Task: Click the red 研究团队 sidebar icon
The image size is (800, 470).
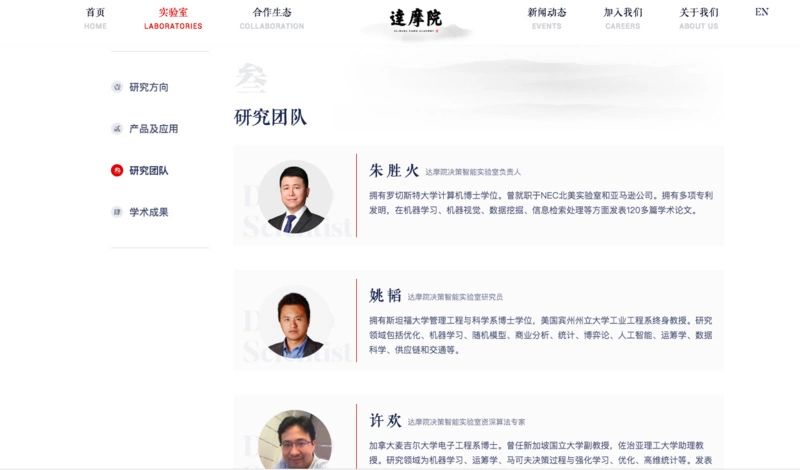Action: (117, 171)
